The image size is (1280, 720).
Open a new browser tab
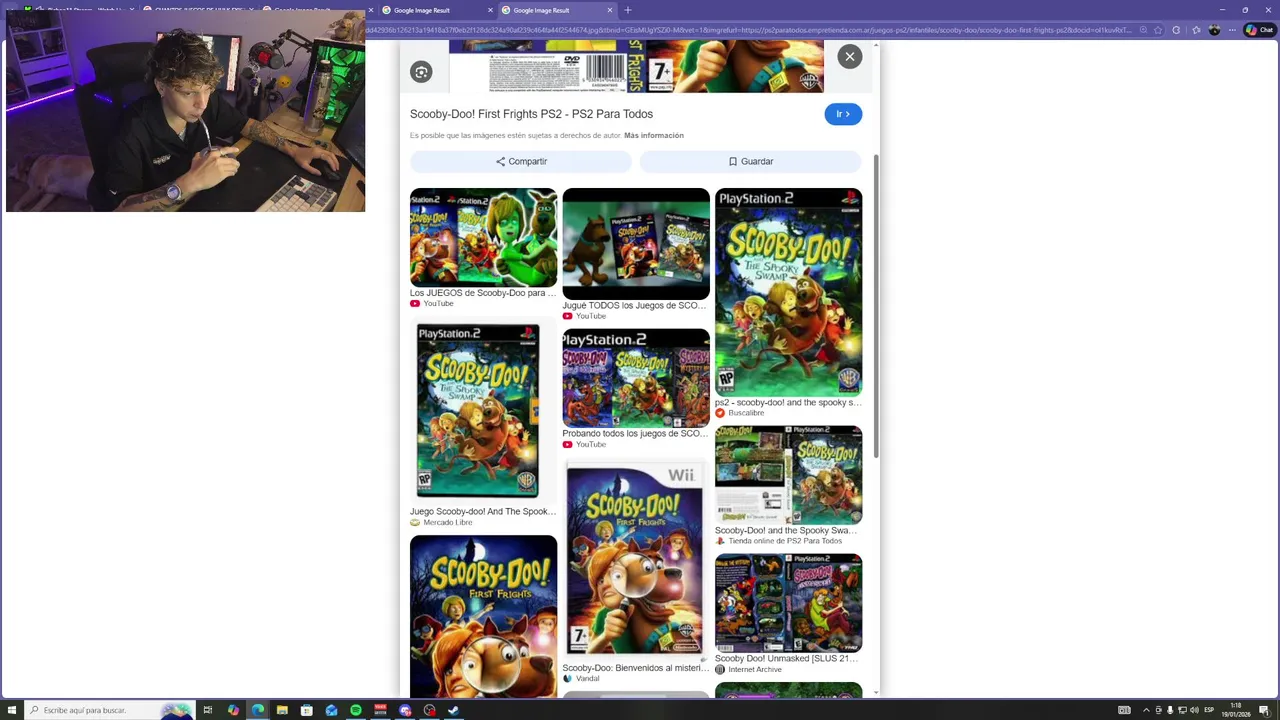pos(628,10)
